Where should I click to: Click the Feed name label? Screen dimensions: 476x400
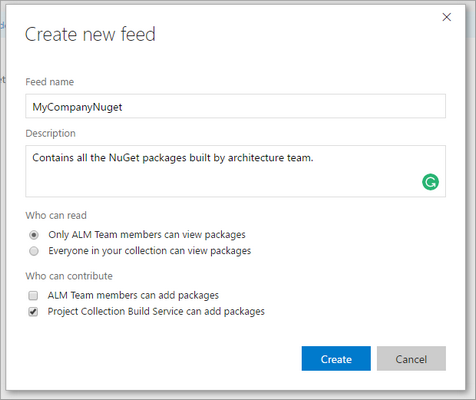(x=50, y=82)
